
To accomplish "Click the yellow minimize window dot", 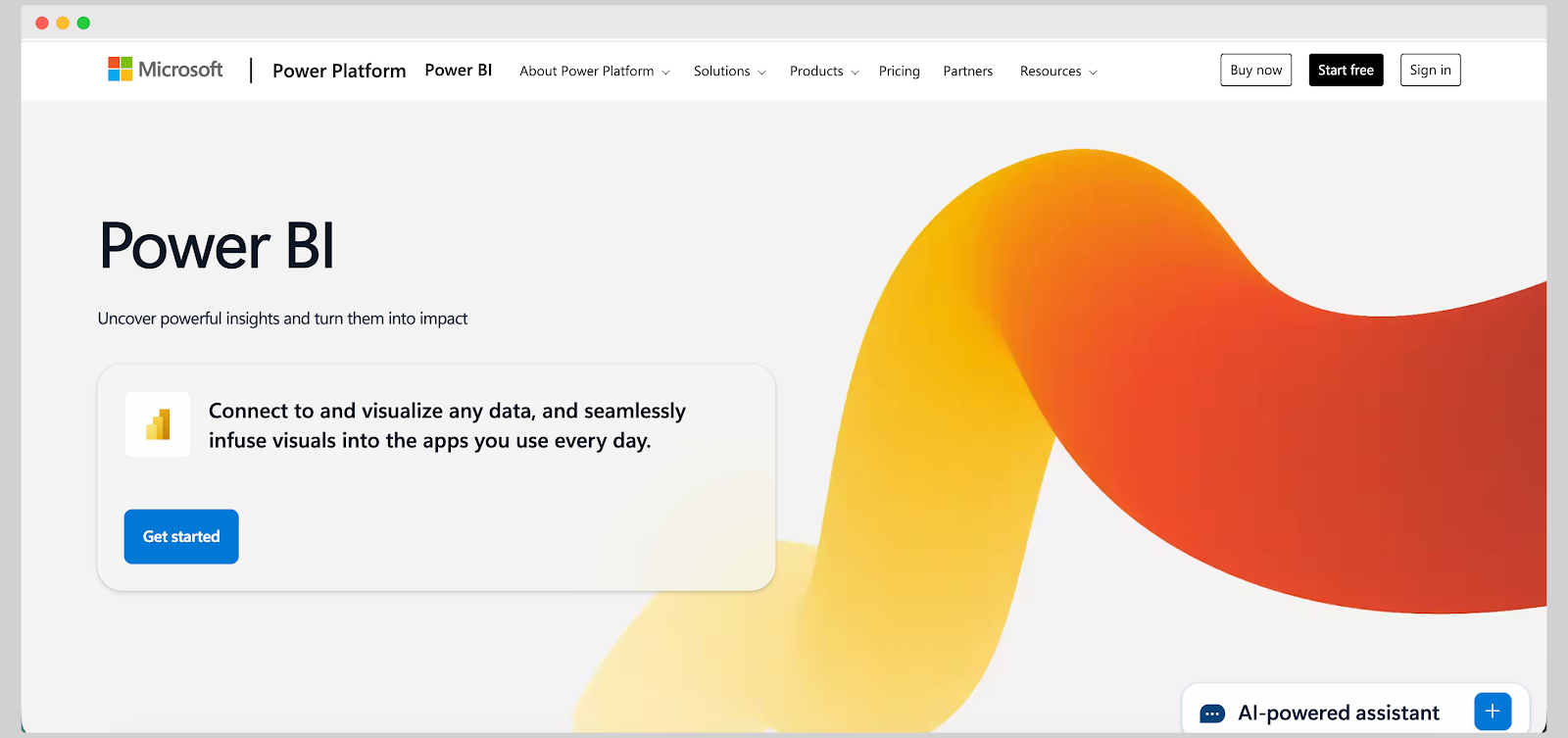I will click(63, 23).
